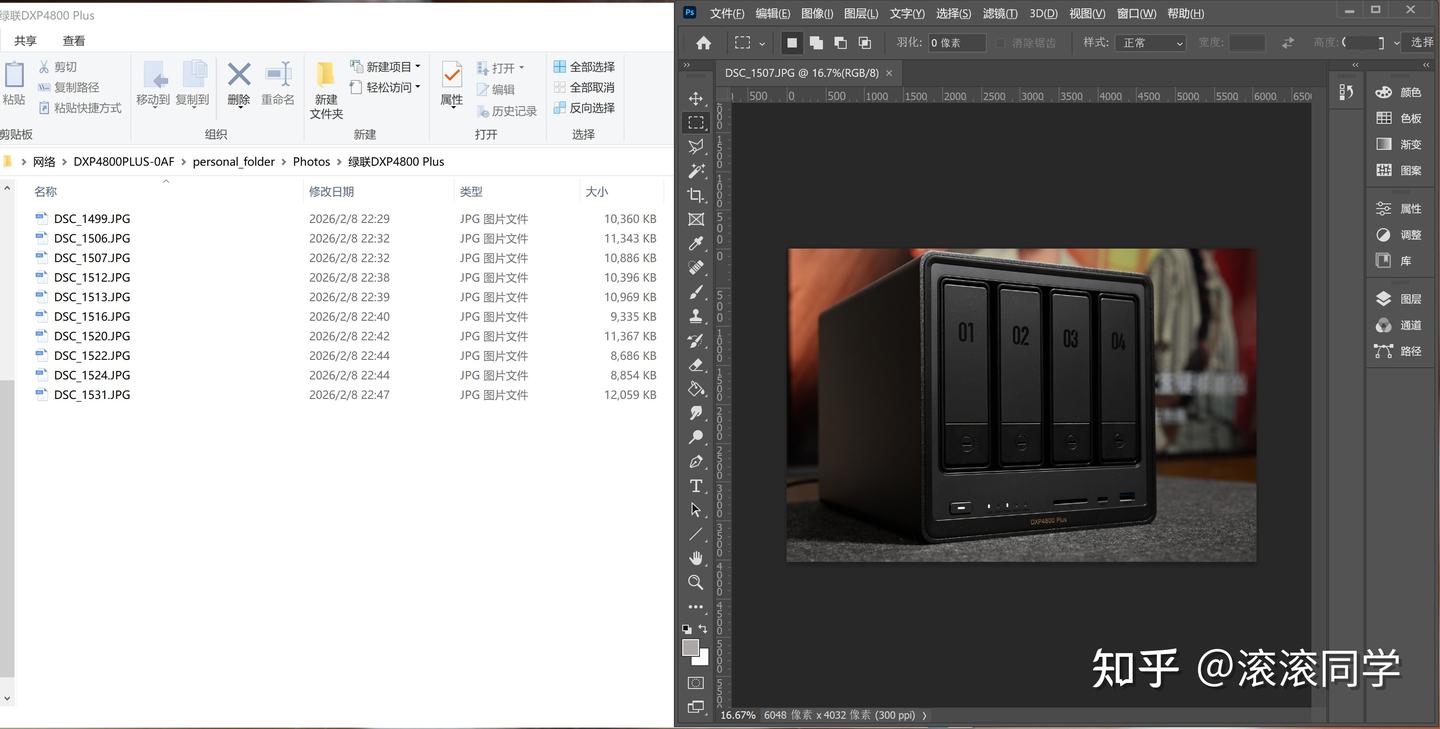The height and width of the screenshot is (729, 1440).
Task: Enable Add to Selection mode
Action: coord(816,43)
